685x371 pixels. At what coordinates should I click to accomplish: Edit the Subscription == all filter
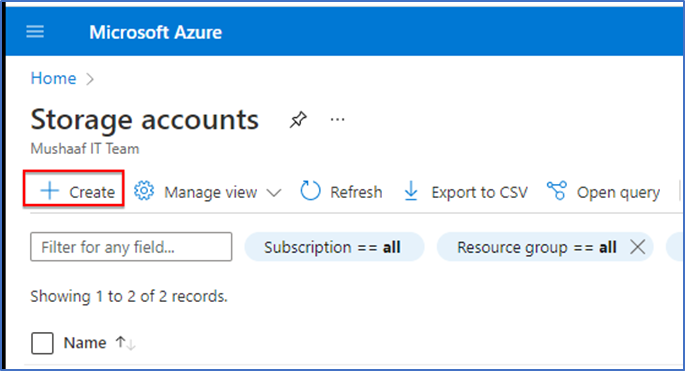click(334, 247)
